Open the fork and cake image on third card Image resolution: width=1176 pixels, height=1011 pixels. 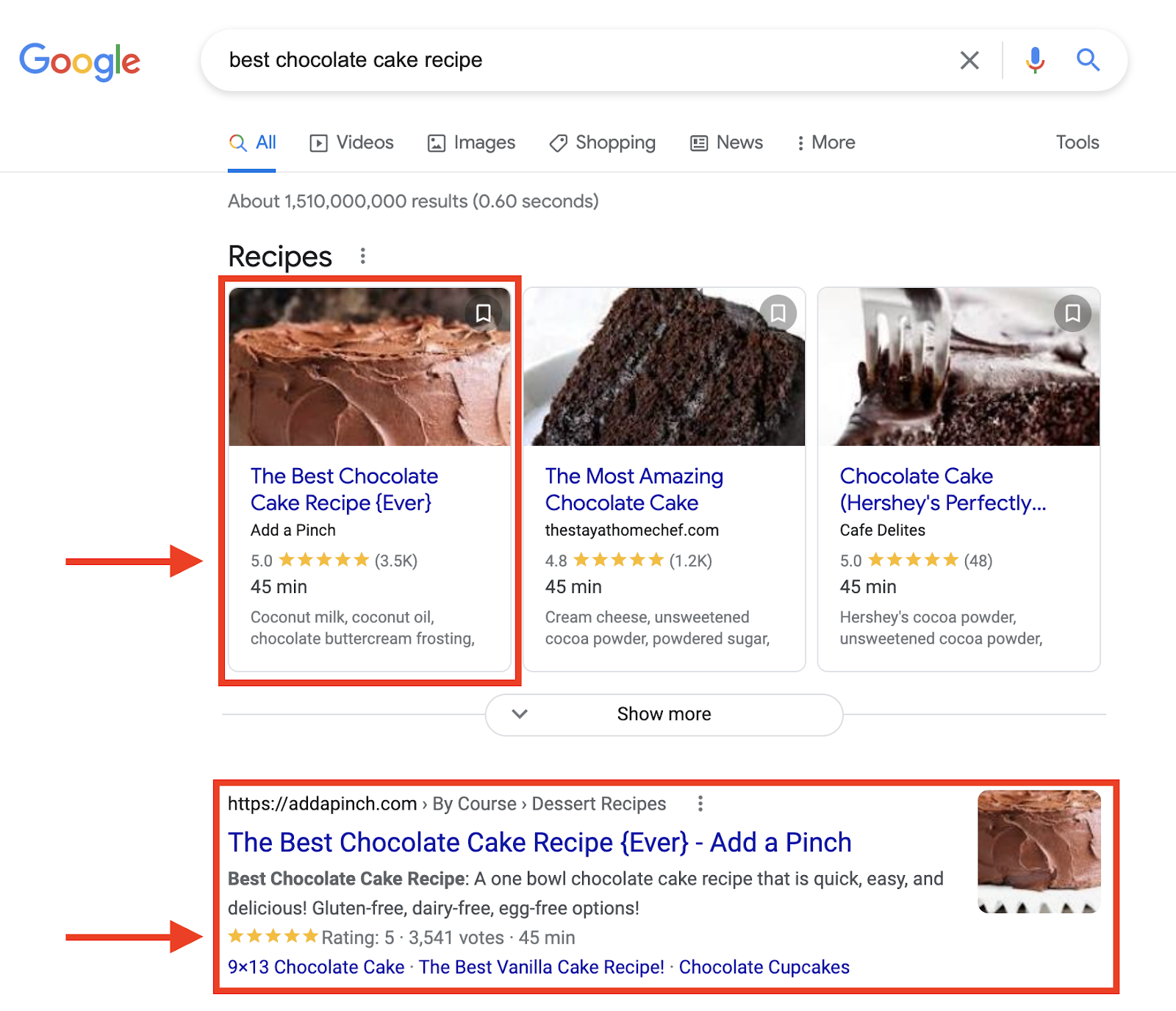point(959,367)
